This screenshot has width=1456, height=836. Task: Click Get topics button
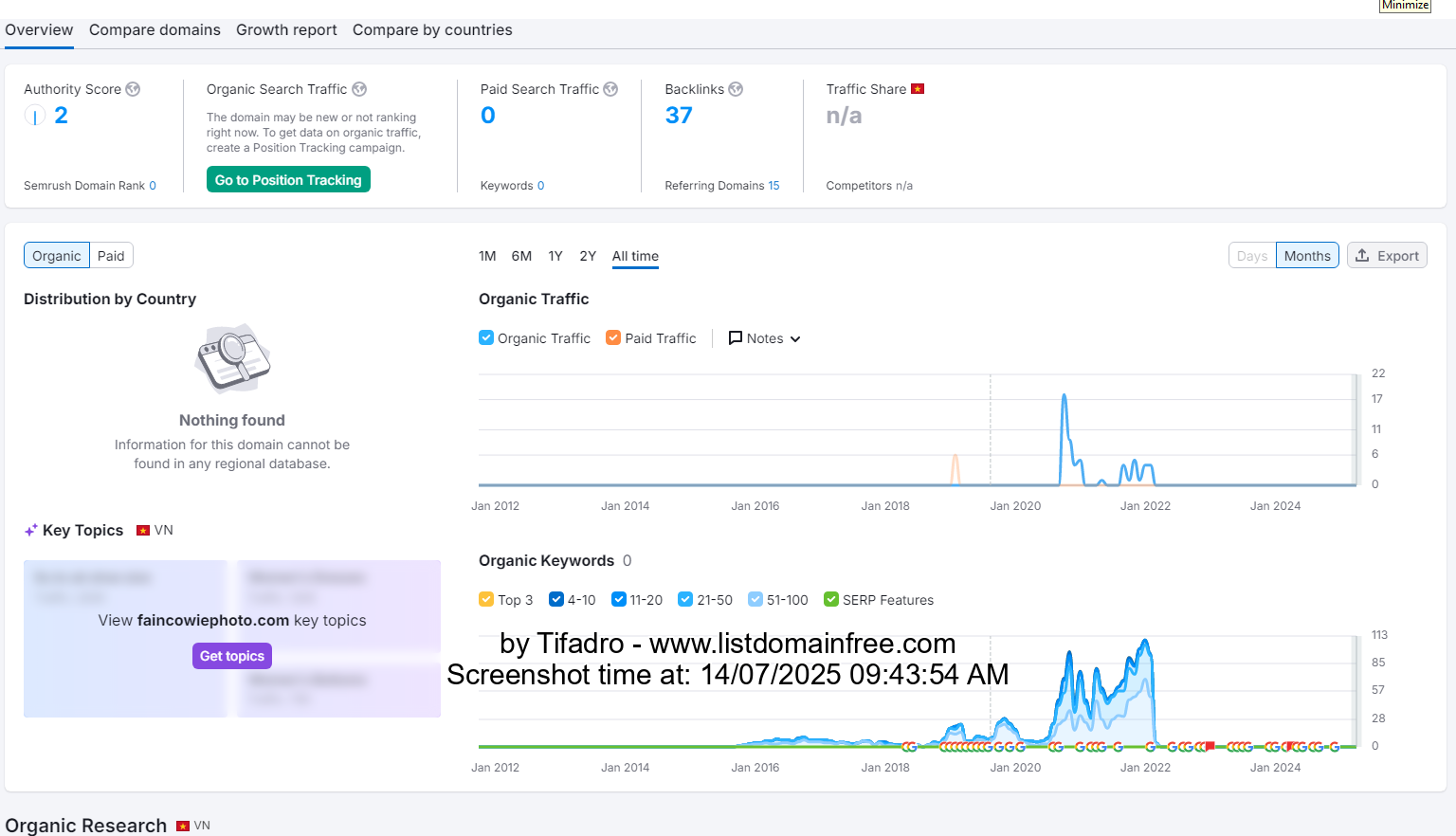[232, 656]
